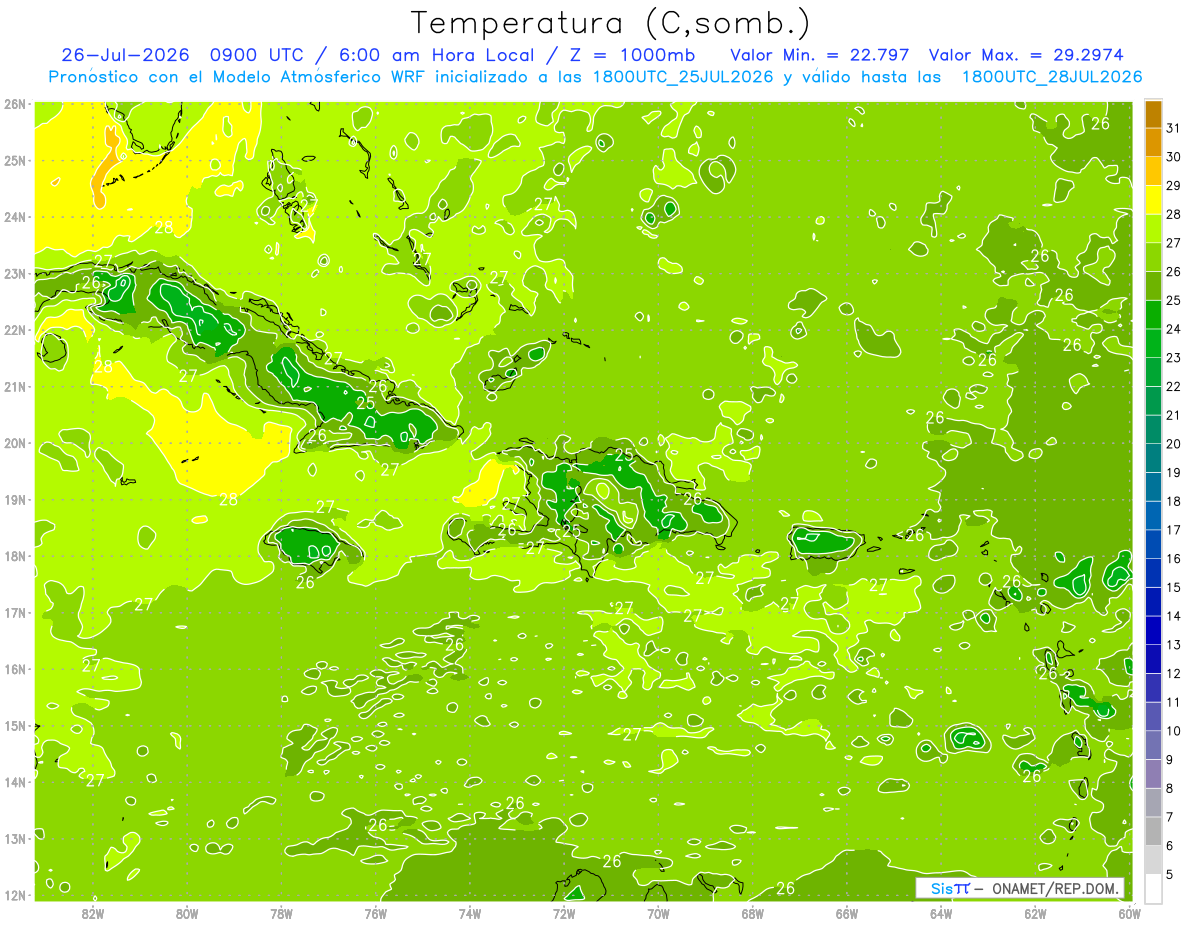Image resolution: width=1200 pixels, height=927 pixels.
Task: Click the legend value "24"
Action: [x=1174, y=329]
